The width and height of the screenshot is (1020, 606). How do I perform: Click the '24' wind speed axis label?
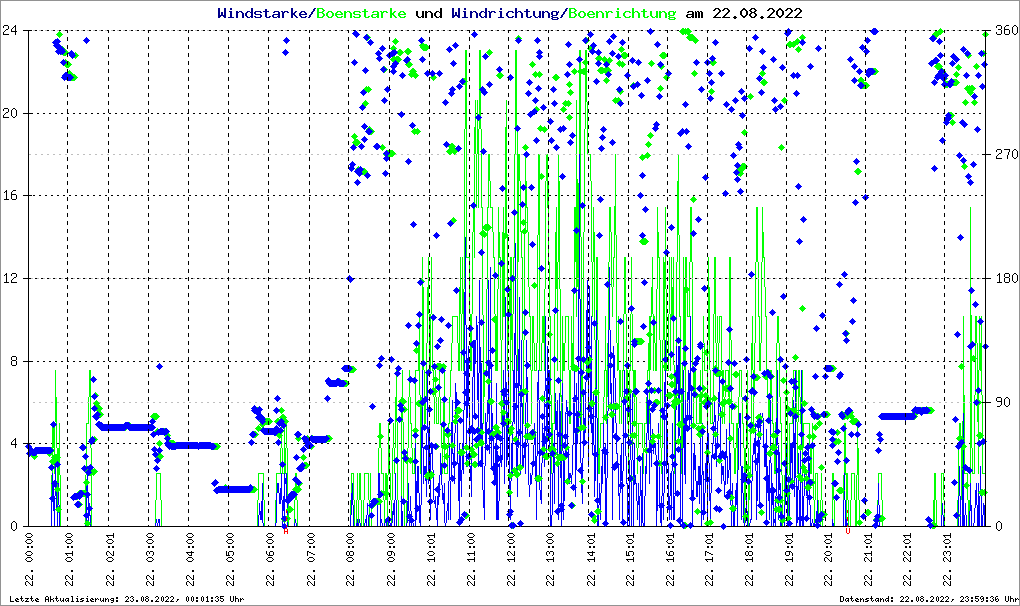9,30
